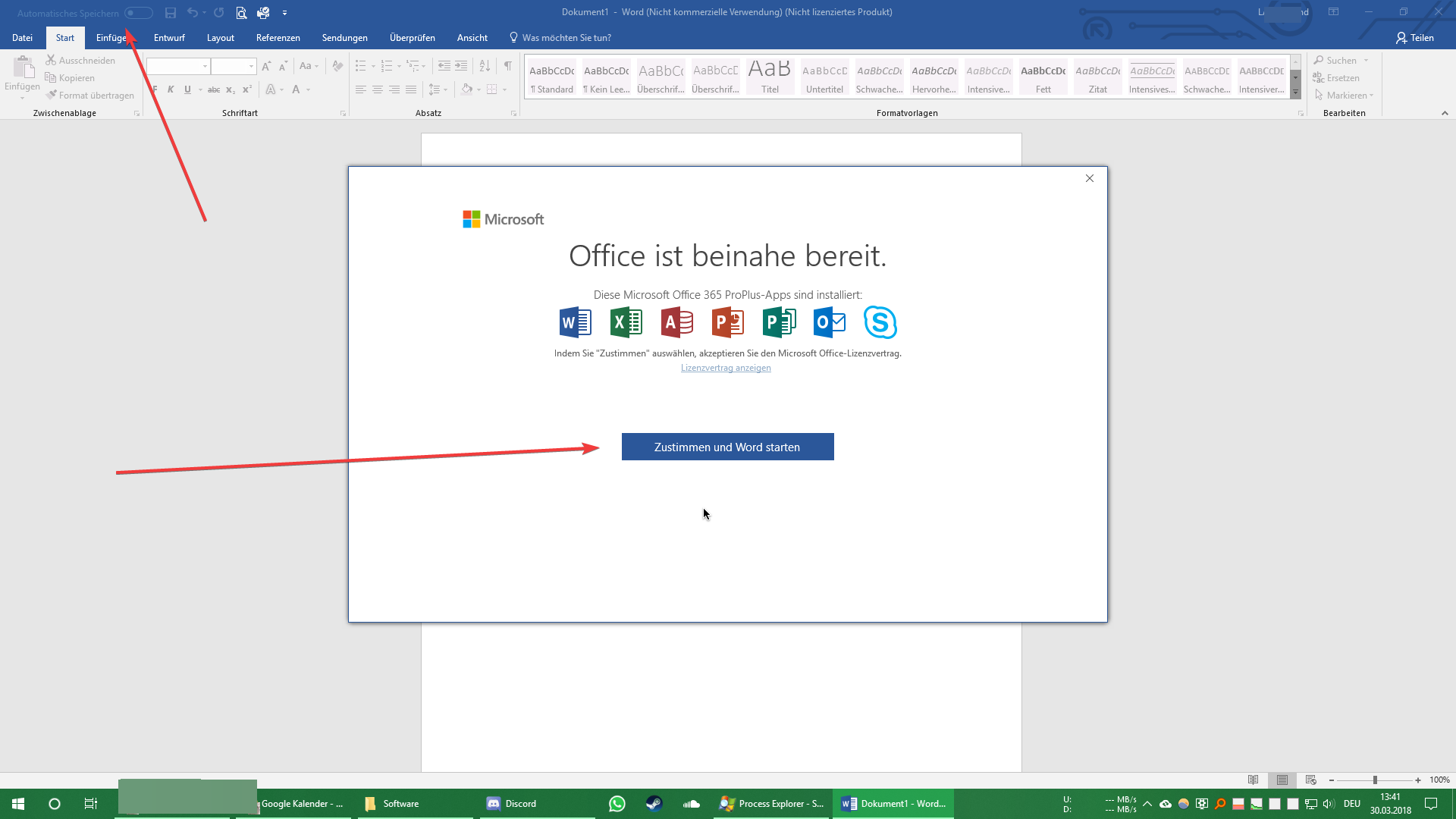Center the text alignment
The height and width of the screenshot is (819, 1456).
(378, 89)
